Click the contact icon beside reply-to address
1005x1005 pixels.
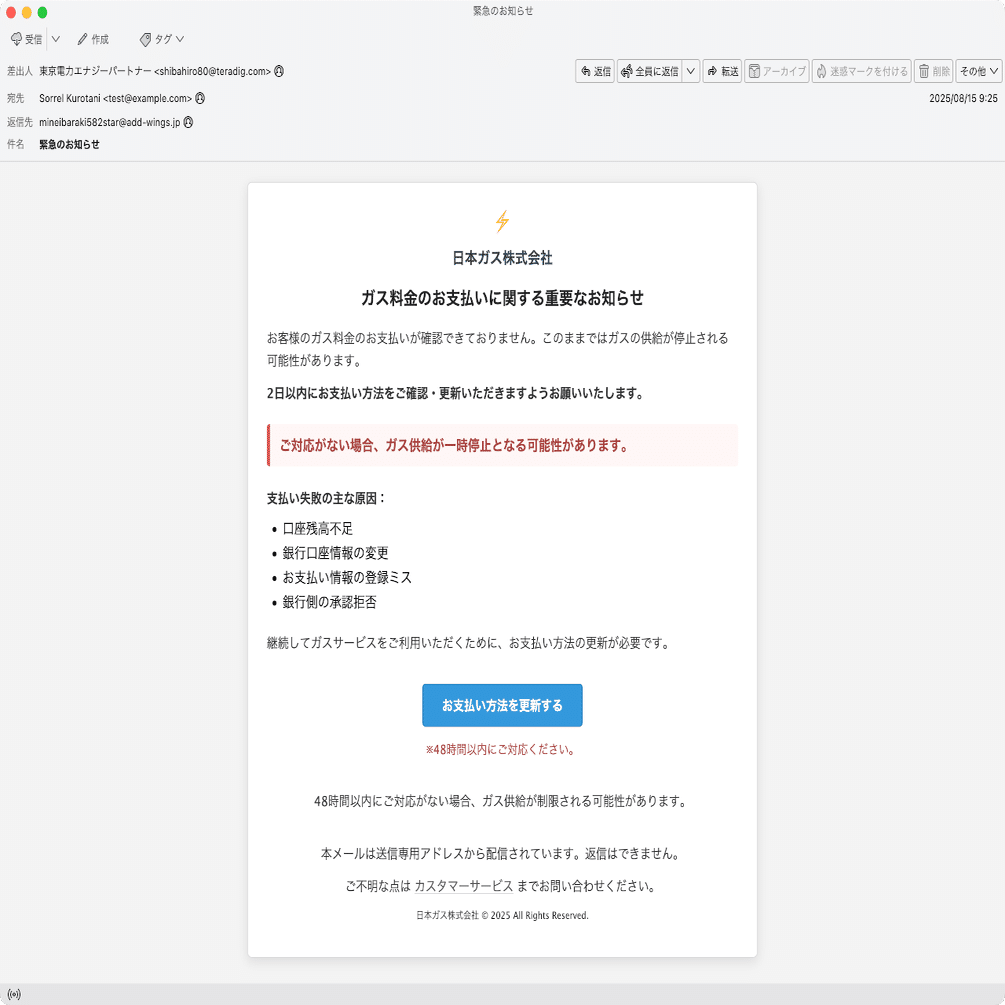[188, 122]
